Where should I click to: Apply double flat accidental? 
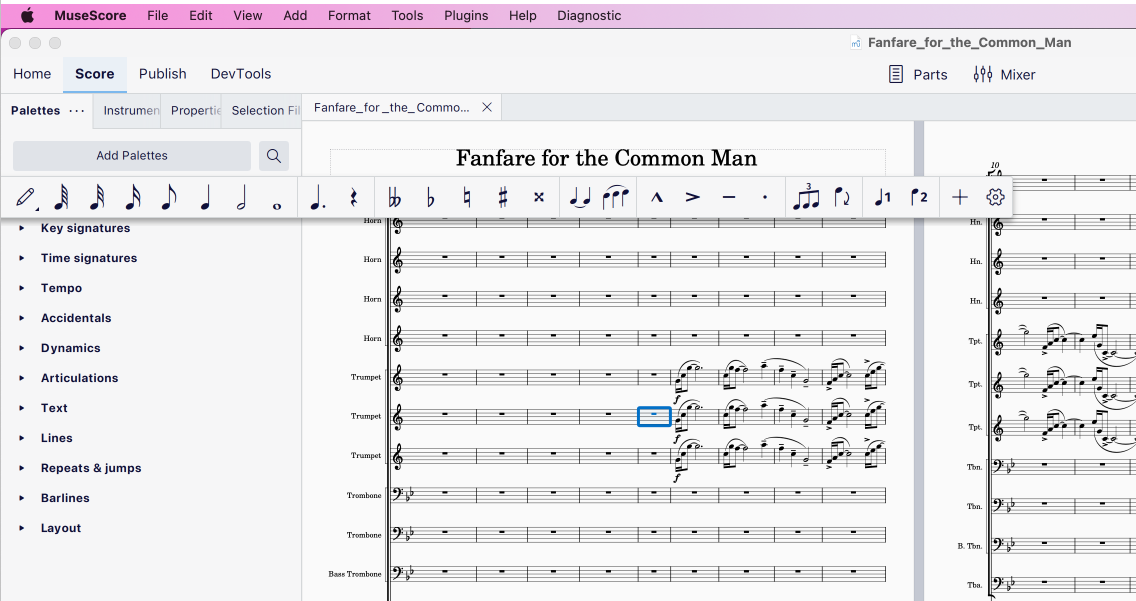coord(395,197)
